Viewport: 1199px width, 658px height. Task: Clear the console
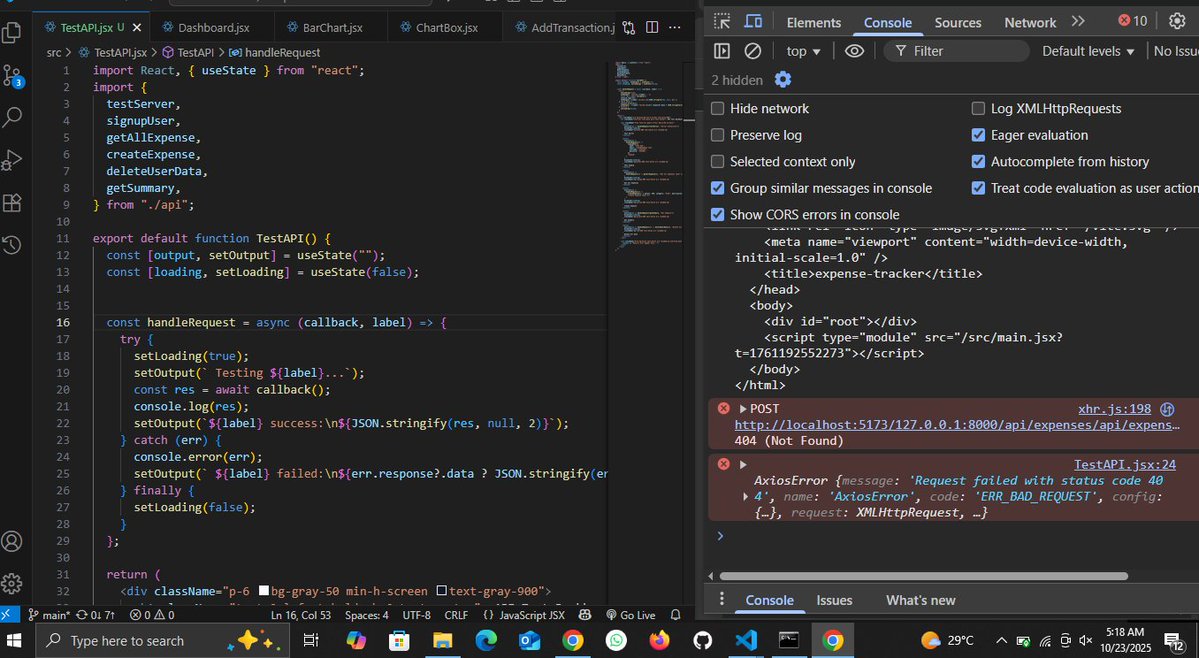[x=752, y=51]
